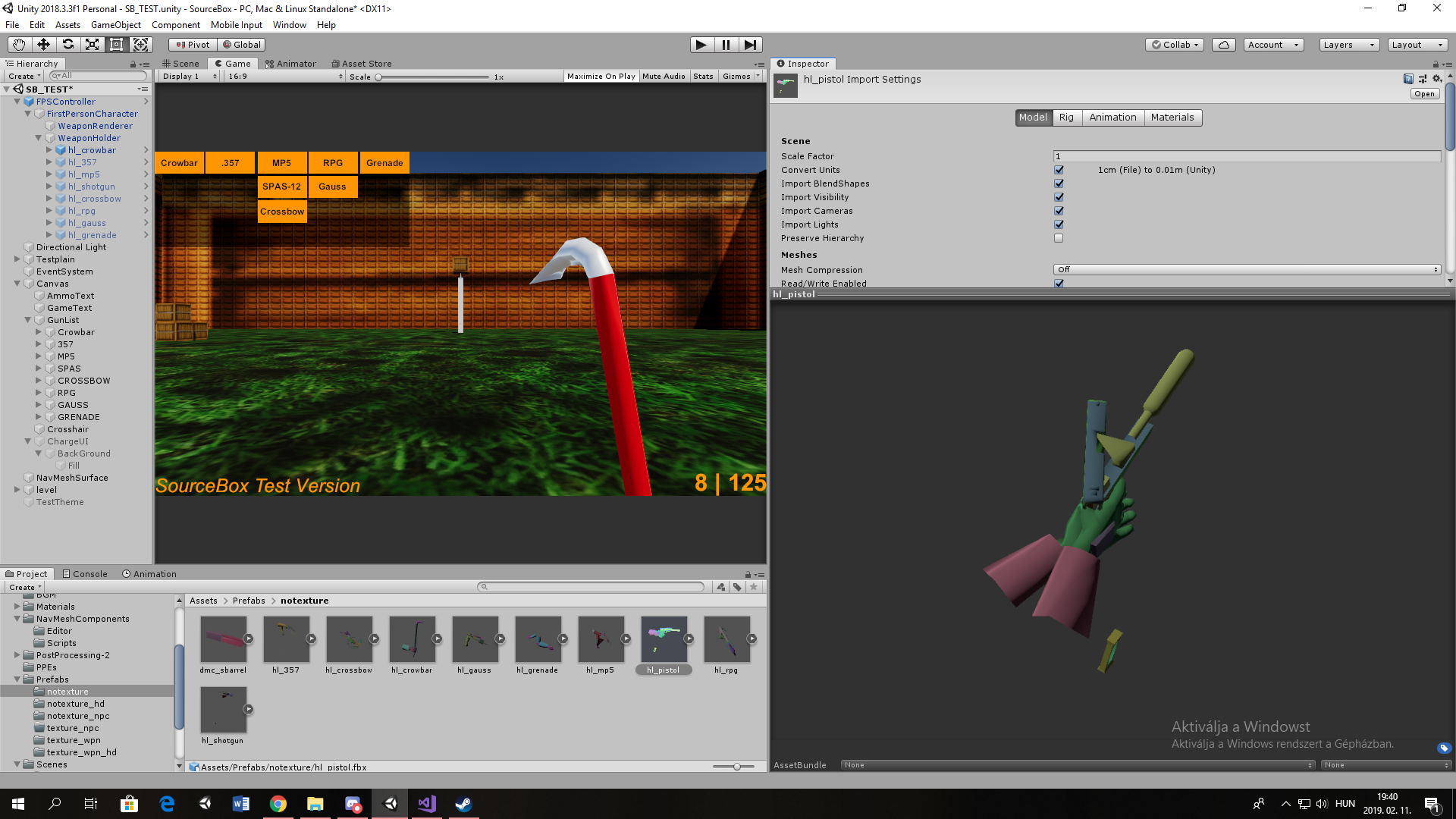Click the Pause button

pyautogui.click(x=726, y=45)
